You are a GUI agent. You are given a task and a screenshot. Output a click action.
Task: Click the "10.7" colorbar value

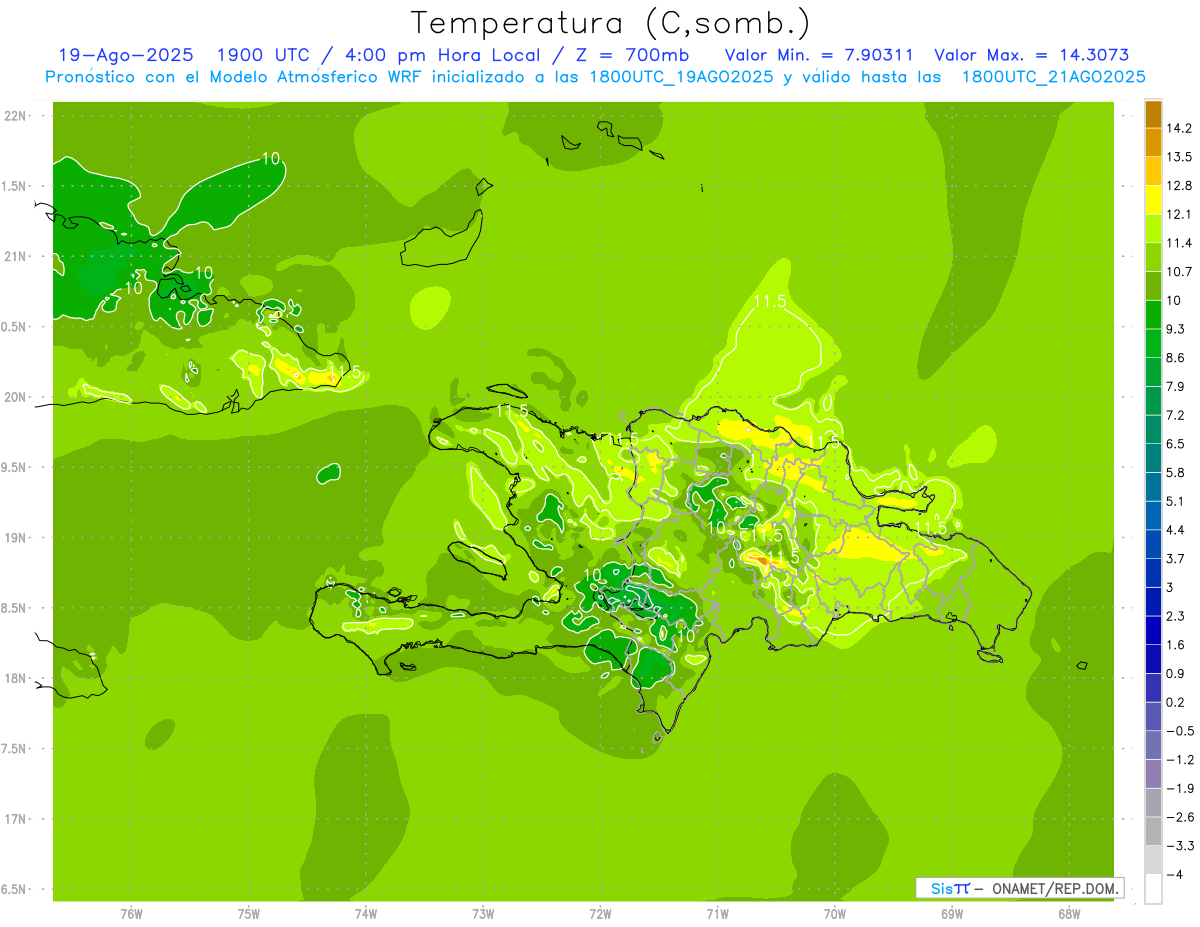(1179, 272)
